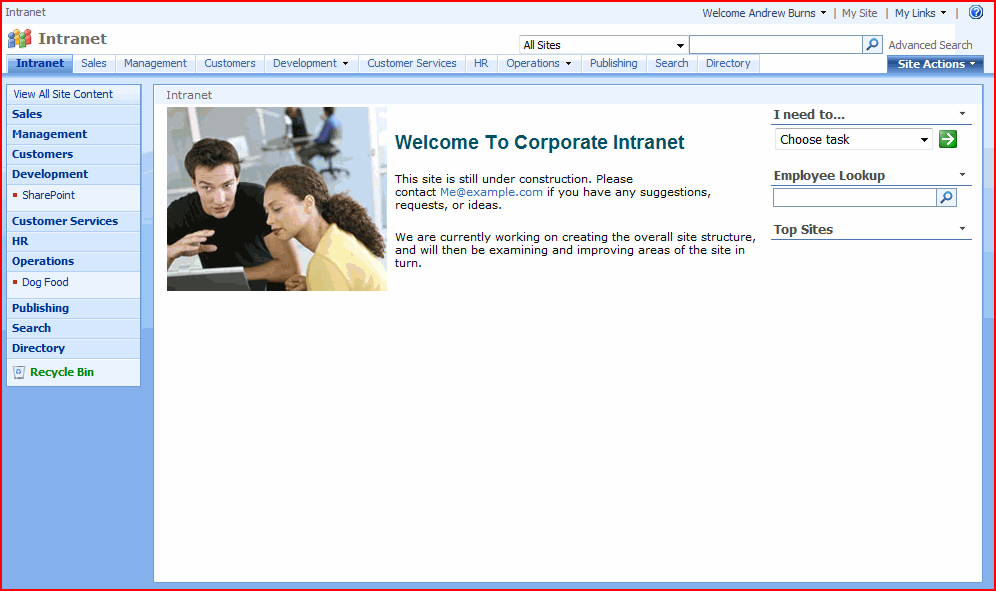
Task: Open the help question mark icon
Action: [x=976, y=13]
